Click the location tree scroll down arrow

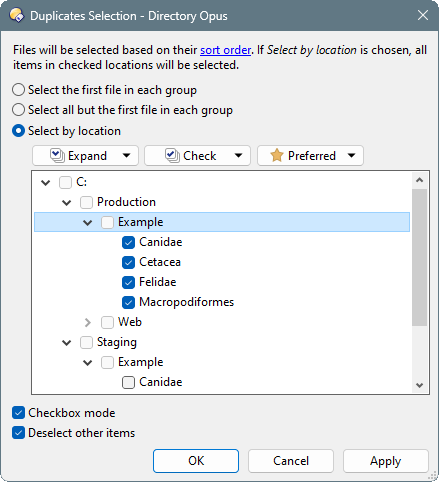click(x=420, y=385)
